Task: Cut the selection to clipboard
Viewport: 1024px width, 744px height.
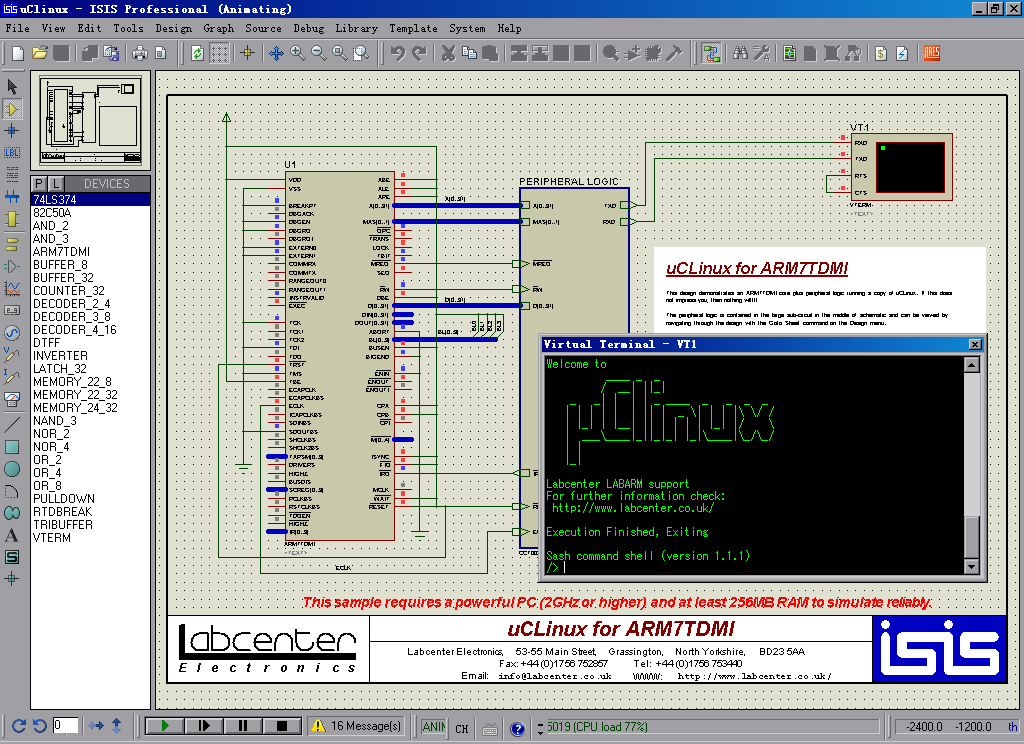Action: [x=448, y=54]
